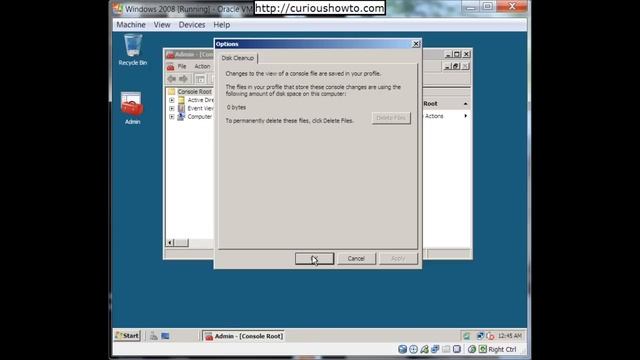Open the VirtualBox Machine menu
The image size is (640, 360).
pos(131,24)
